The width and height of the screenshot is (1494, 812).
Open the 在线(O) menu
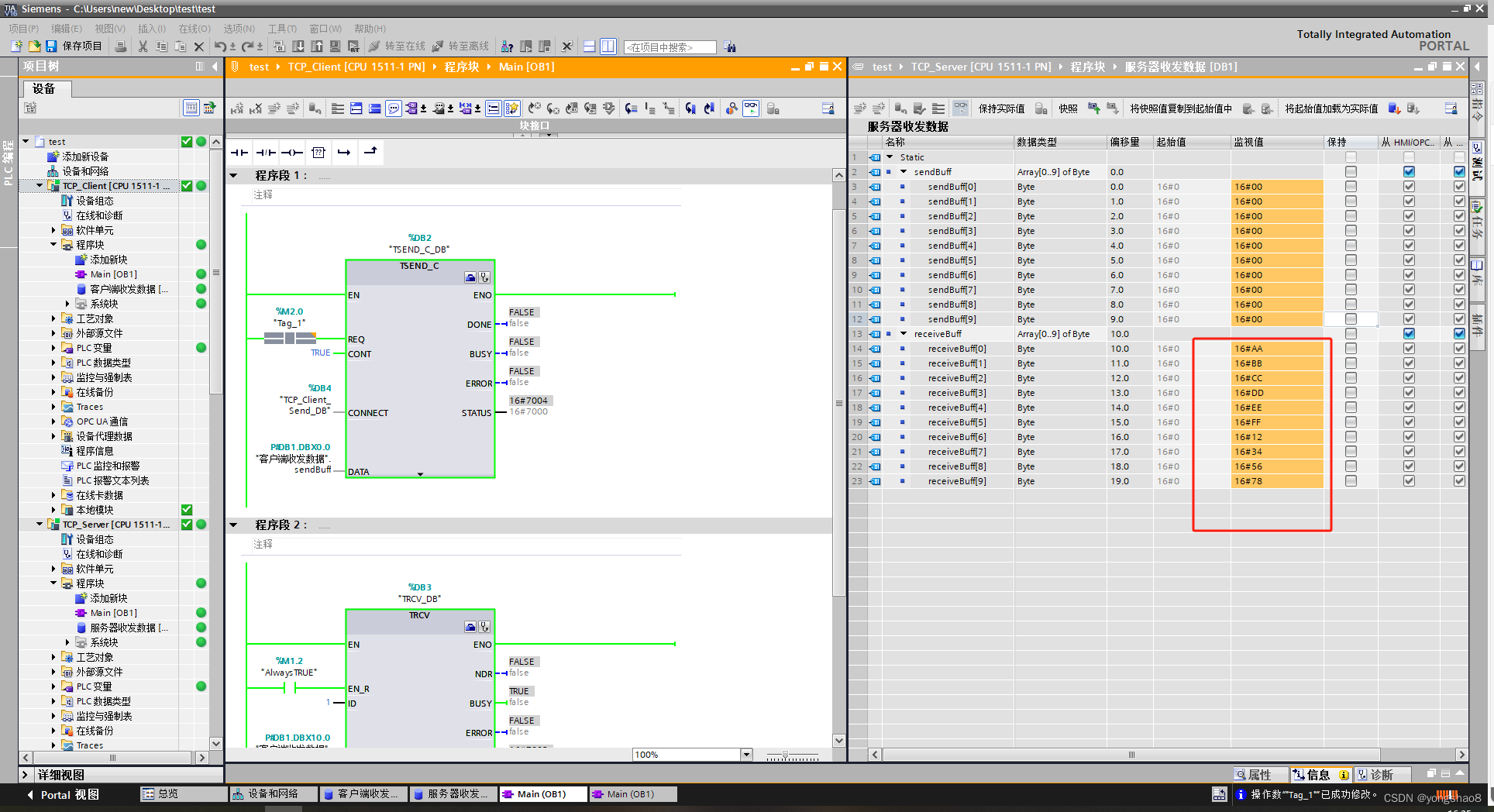coord(194,29)
